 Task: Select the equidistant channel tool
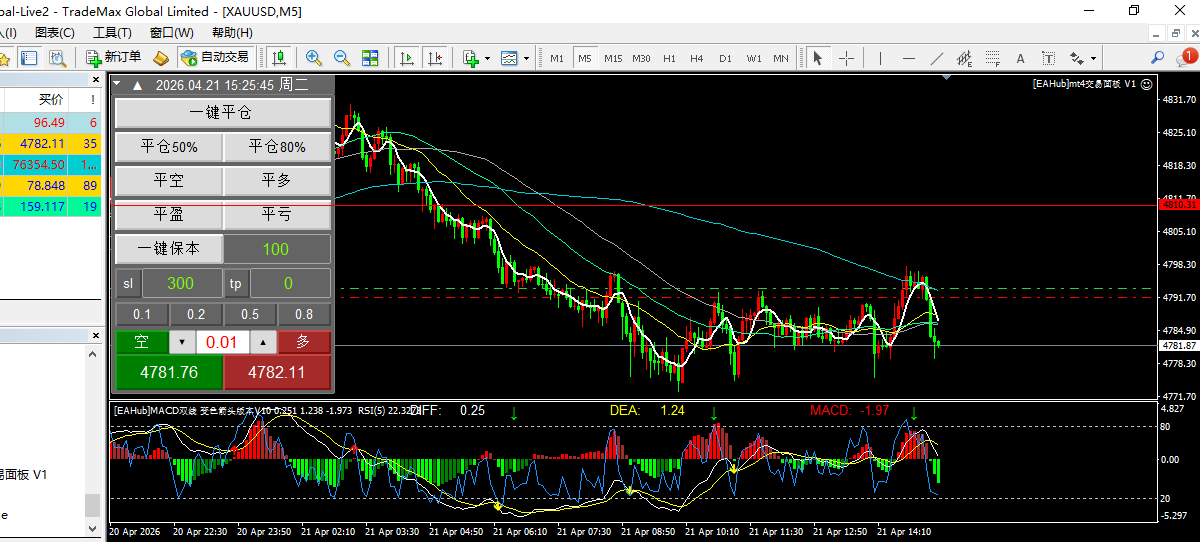point(965,58)
